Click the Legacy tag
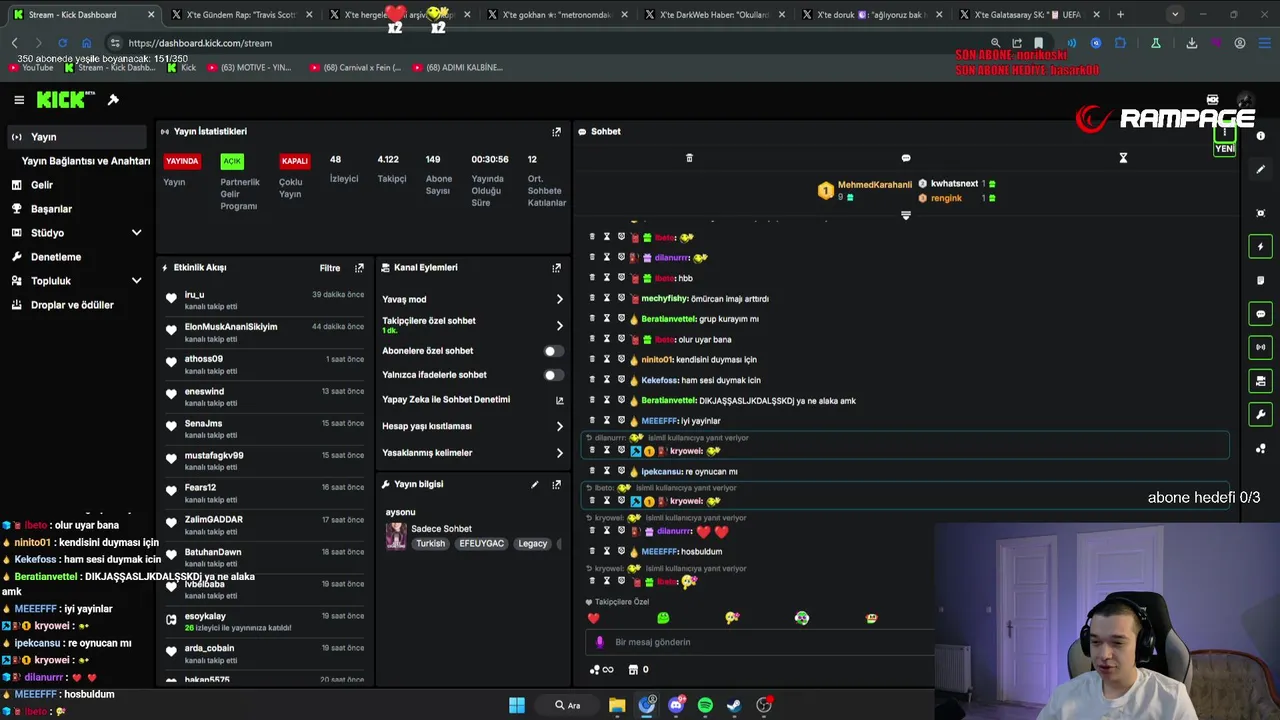 533,544
